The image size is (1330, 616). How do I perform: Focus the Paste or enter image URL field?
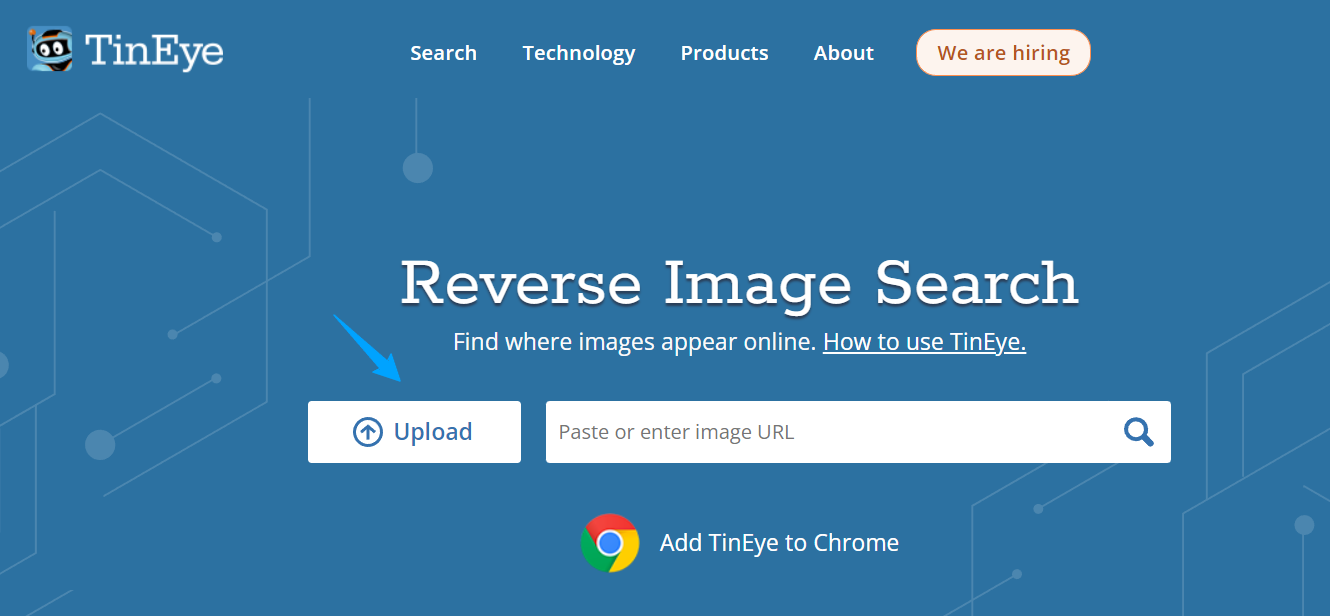click(x=800, y=432)
